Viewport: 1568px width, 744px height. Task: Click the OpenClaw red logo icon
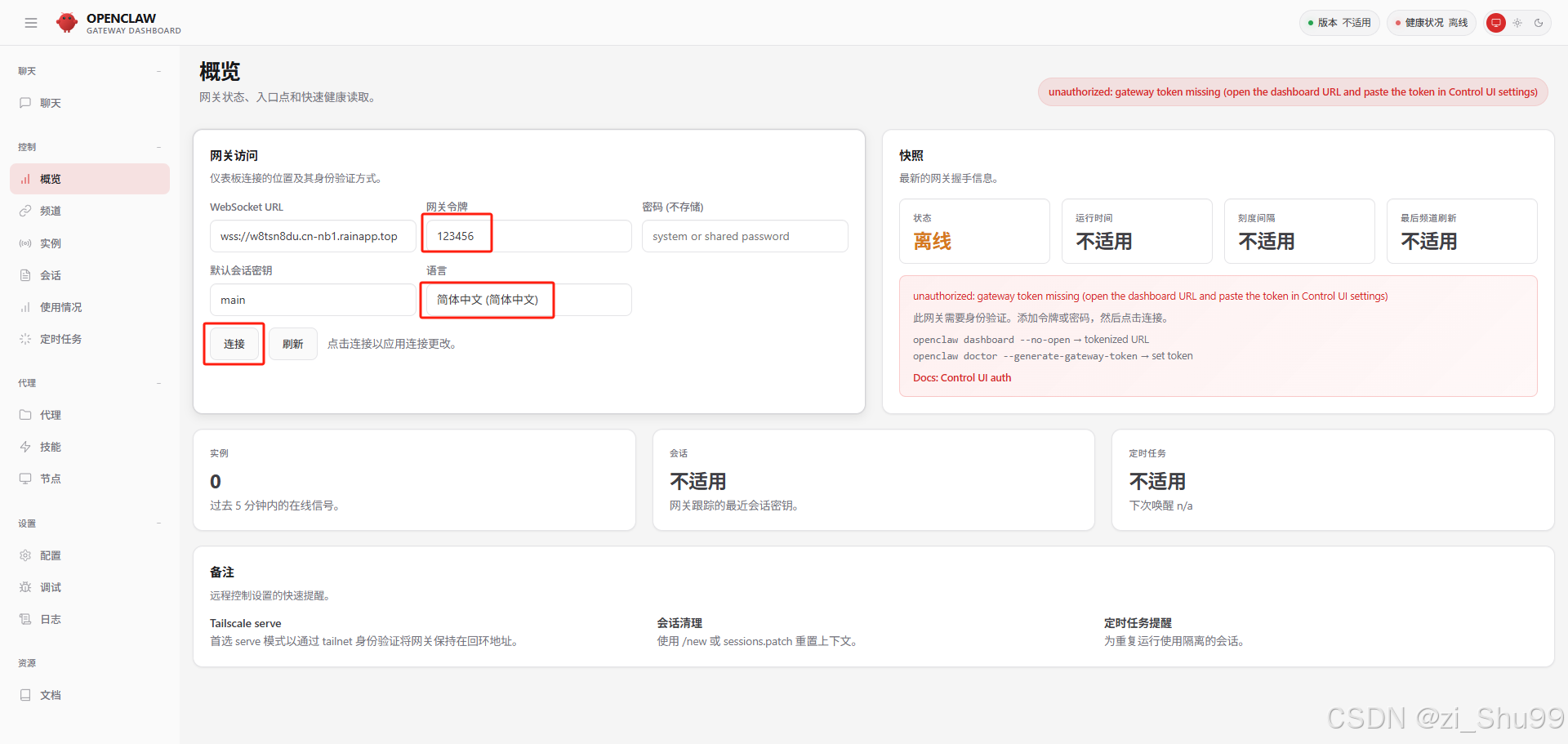[x=67, y=23]
